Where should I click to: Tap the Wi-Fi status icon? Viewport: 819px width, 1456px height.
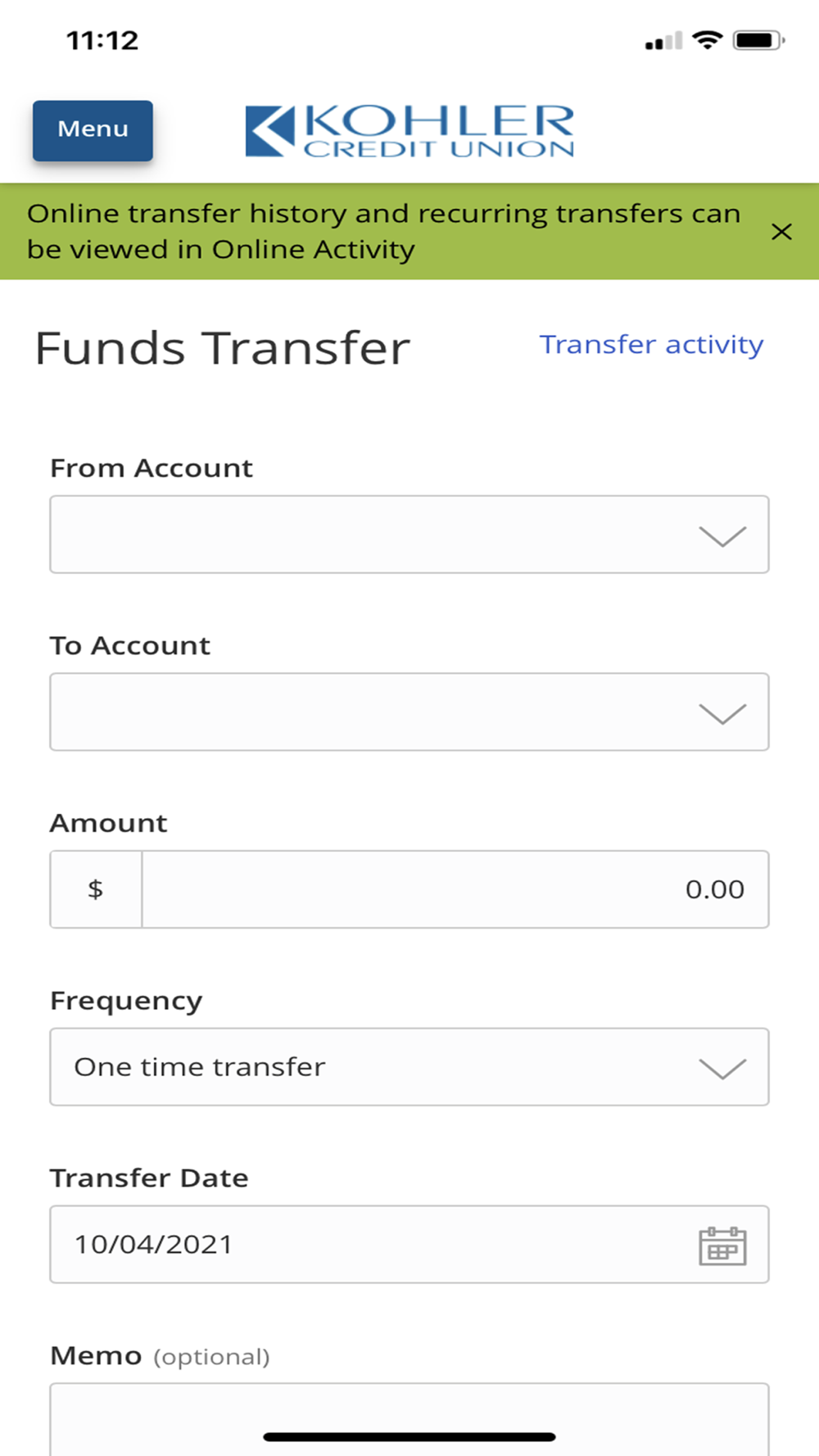coord(708,39)
